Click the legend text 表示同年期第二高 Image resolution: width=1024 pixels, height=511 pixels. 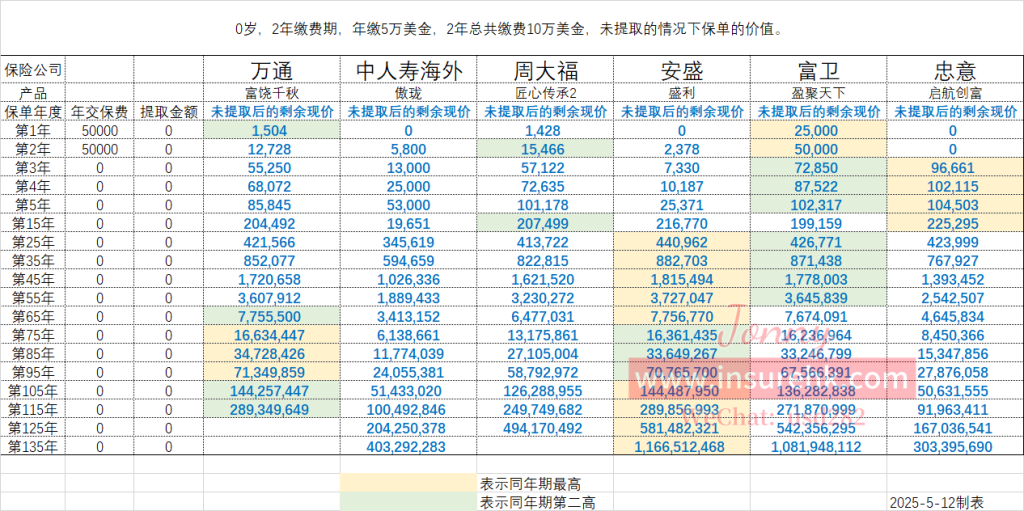(x=537, y=503)
